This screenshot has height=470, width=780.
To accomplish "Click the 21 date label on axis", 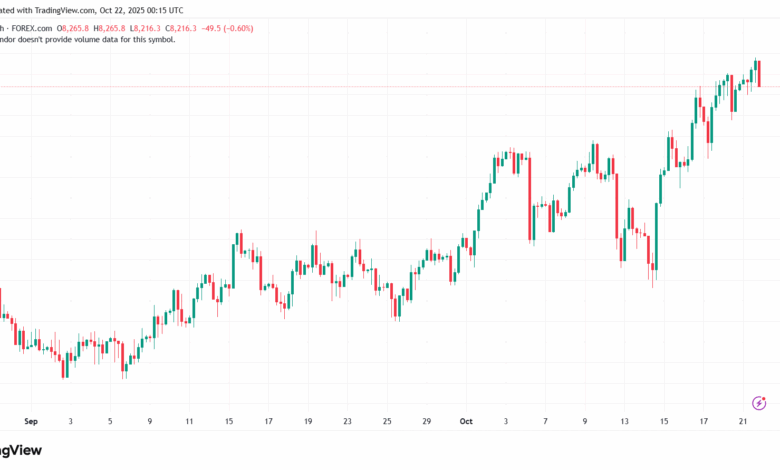I will click(x=743, y=421).
